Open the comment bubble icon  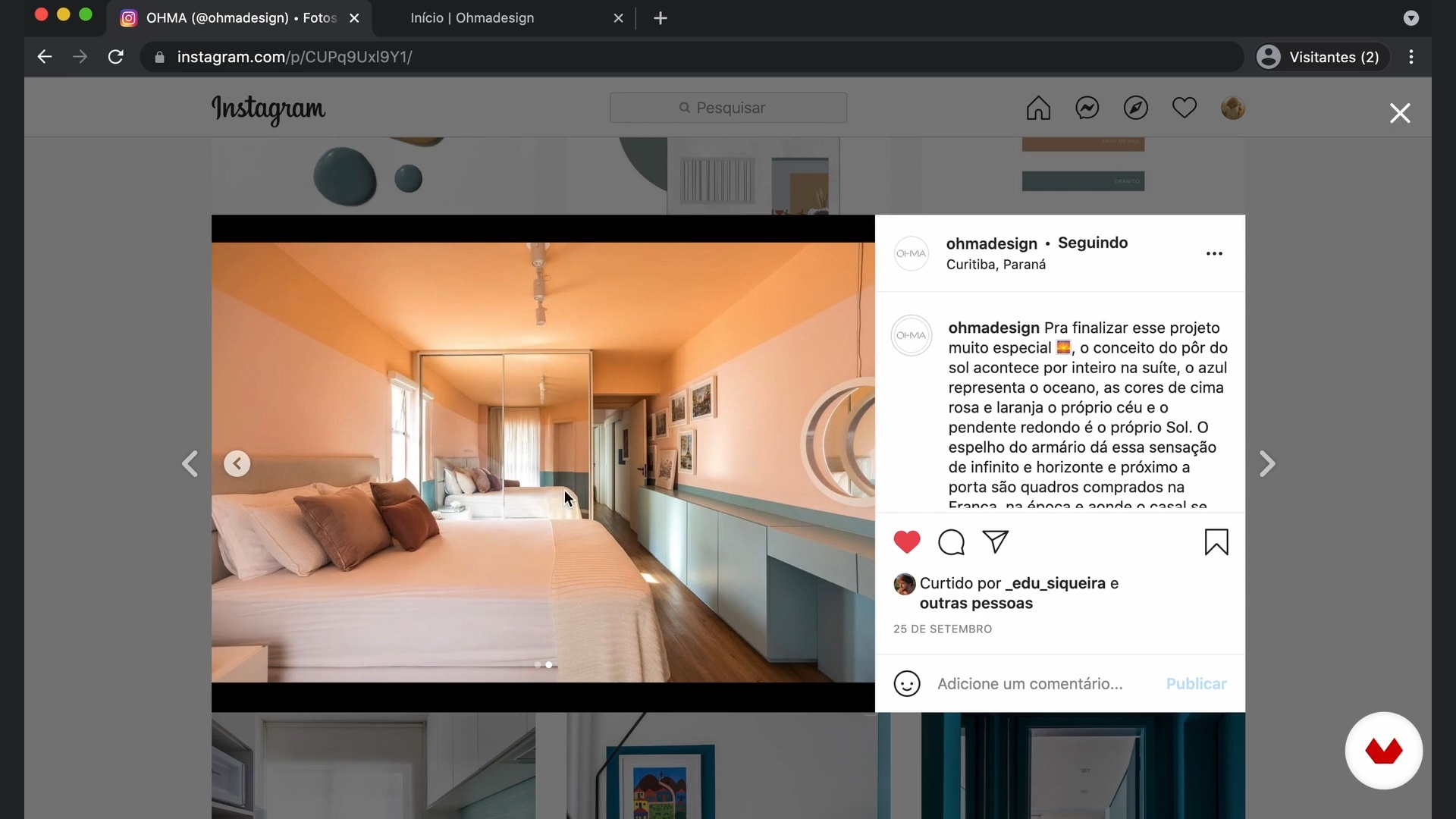[x=951, y=542]
